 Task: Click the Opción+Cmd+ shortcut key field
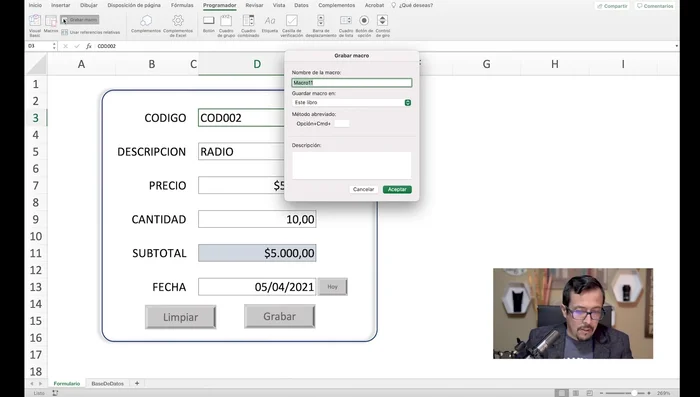342,124
